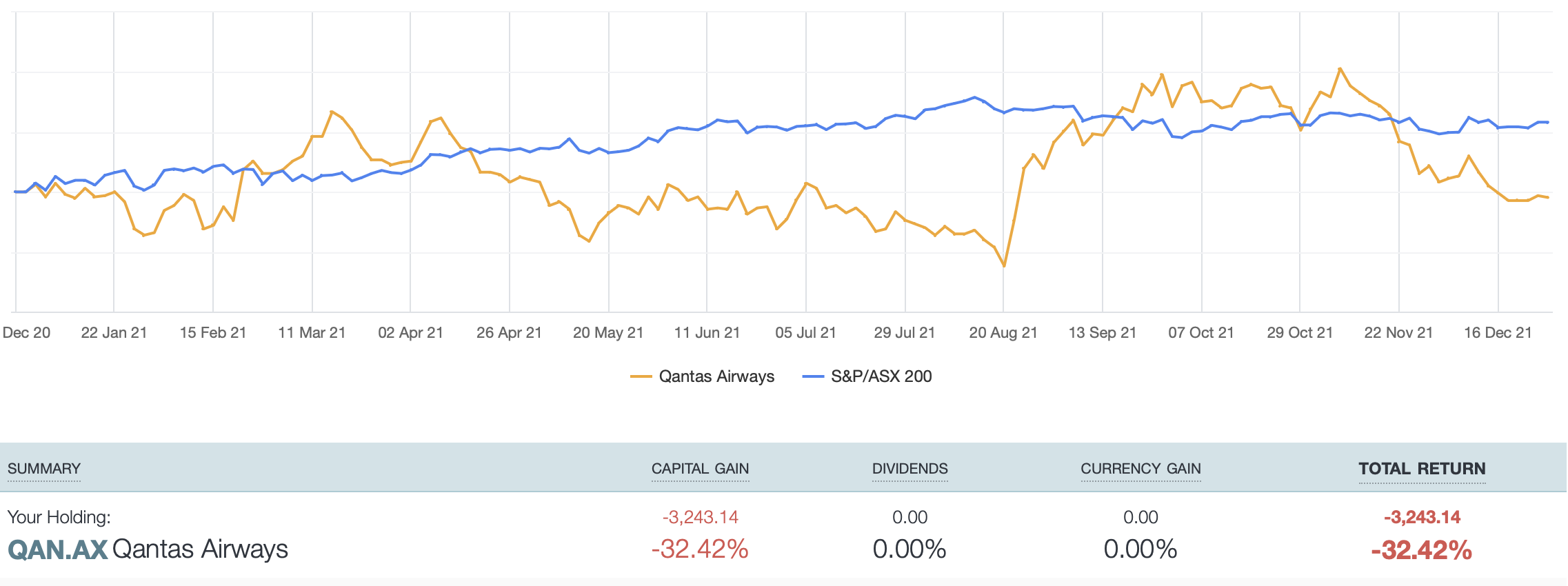Click the 20 Aug 21 axis label
The image size is (1568, 586).
tap(1003, 332)
